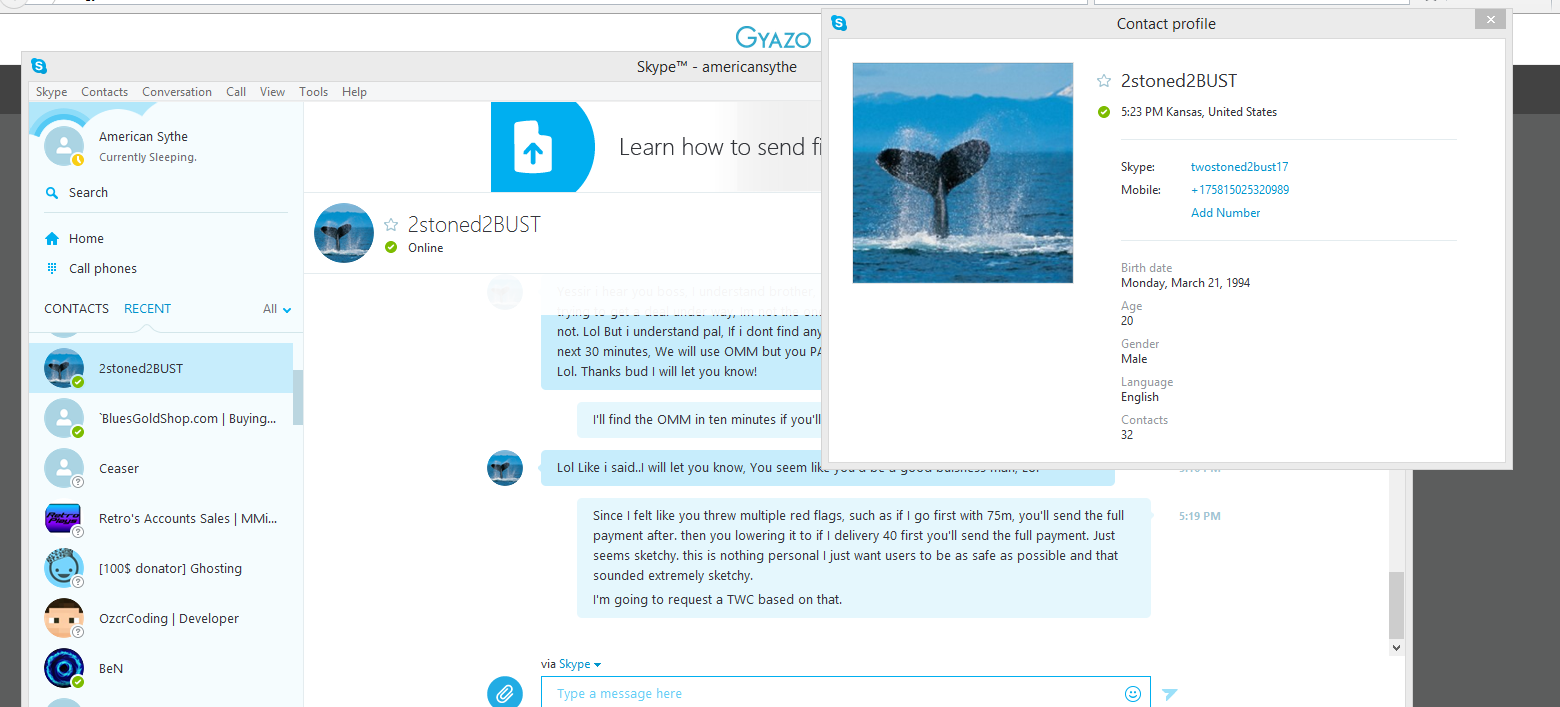The width and height of the screenshot is (1560, 707).
Task: Click [100$ donator] Ghosting avatar
Action: tap(64, 568)
